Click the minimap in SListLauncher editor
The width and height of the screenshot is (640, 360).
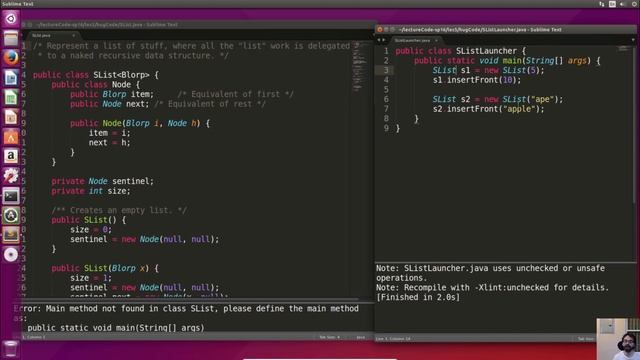[x=623, y=49]
